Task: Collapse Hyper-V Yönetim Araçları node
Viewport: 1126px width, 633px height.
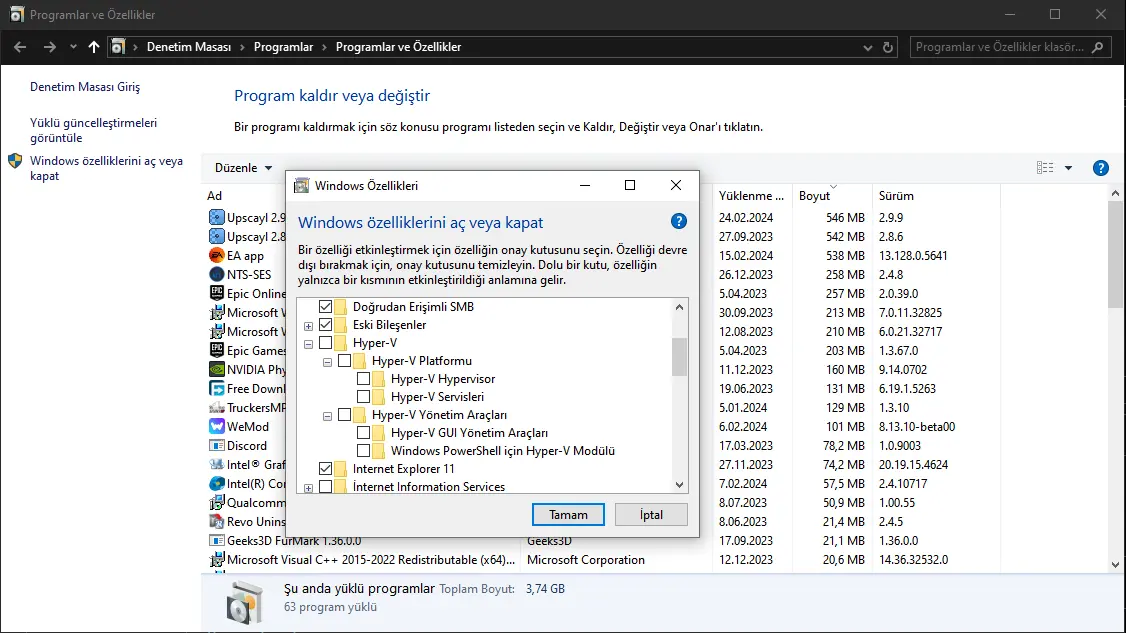Action: tap(327, 416)
